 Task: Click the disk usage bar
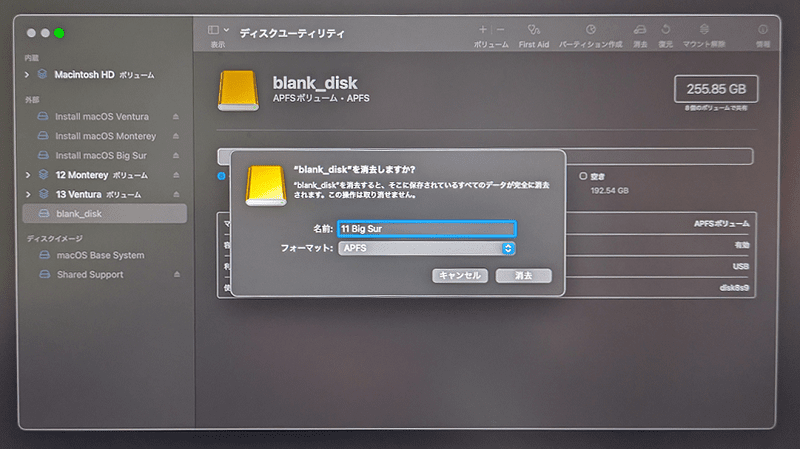click(x=485, y=156)
